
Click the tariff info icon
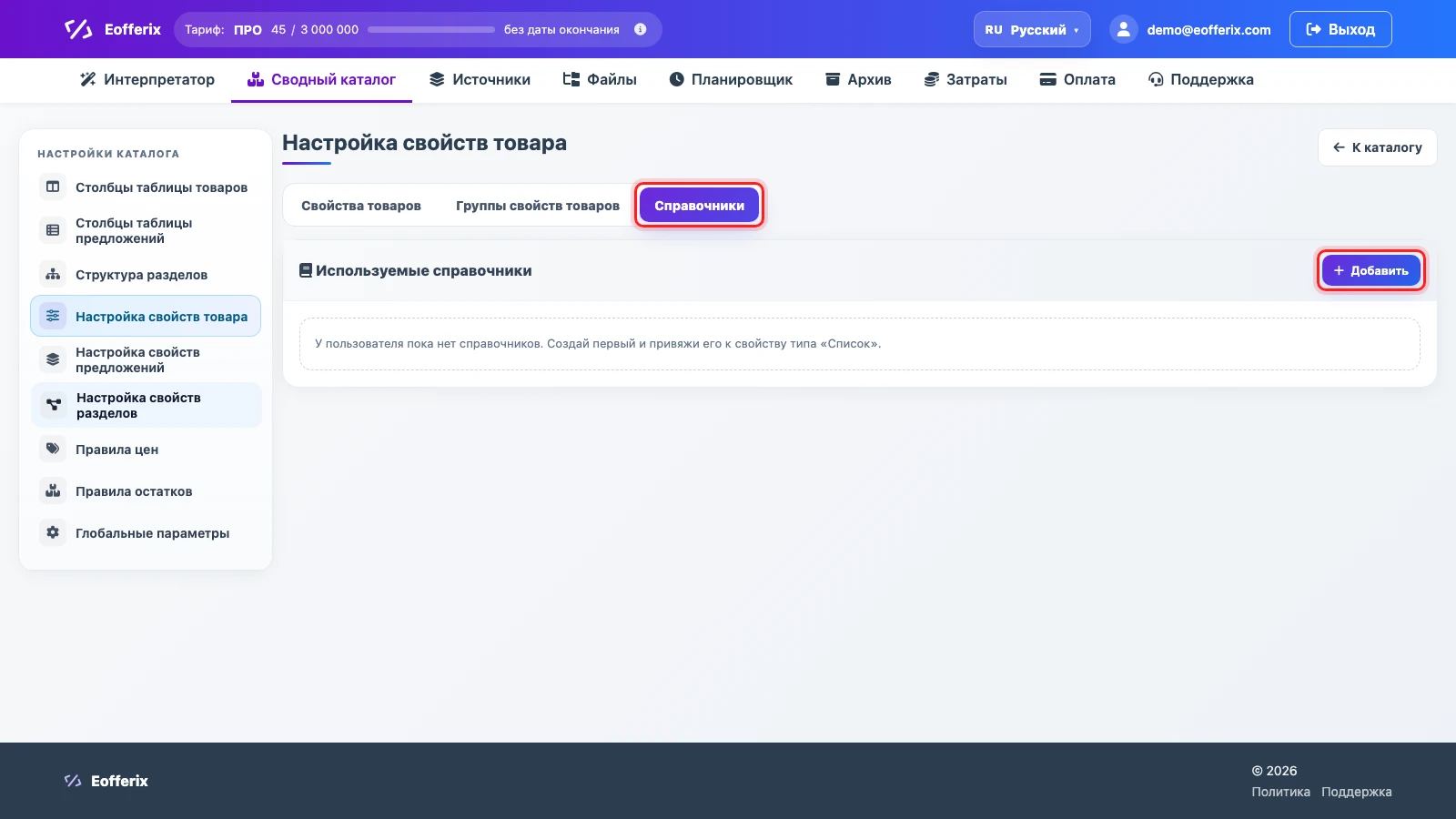pyautogui.click(x=641, y=29)
